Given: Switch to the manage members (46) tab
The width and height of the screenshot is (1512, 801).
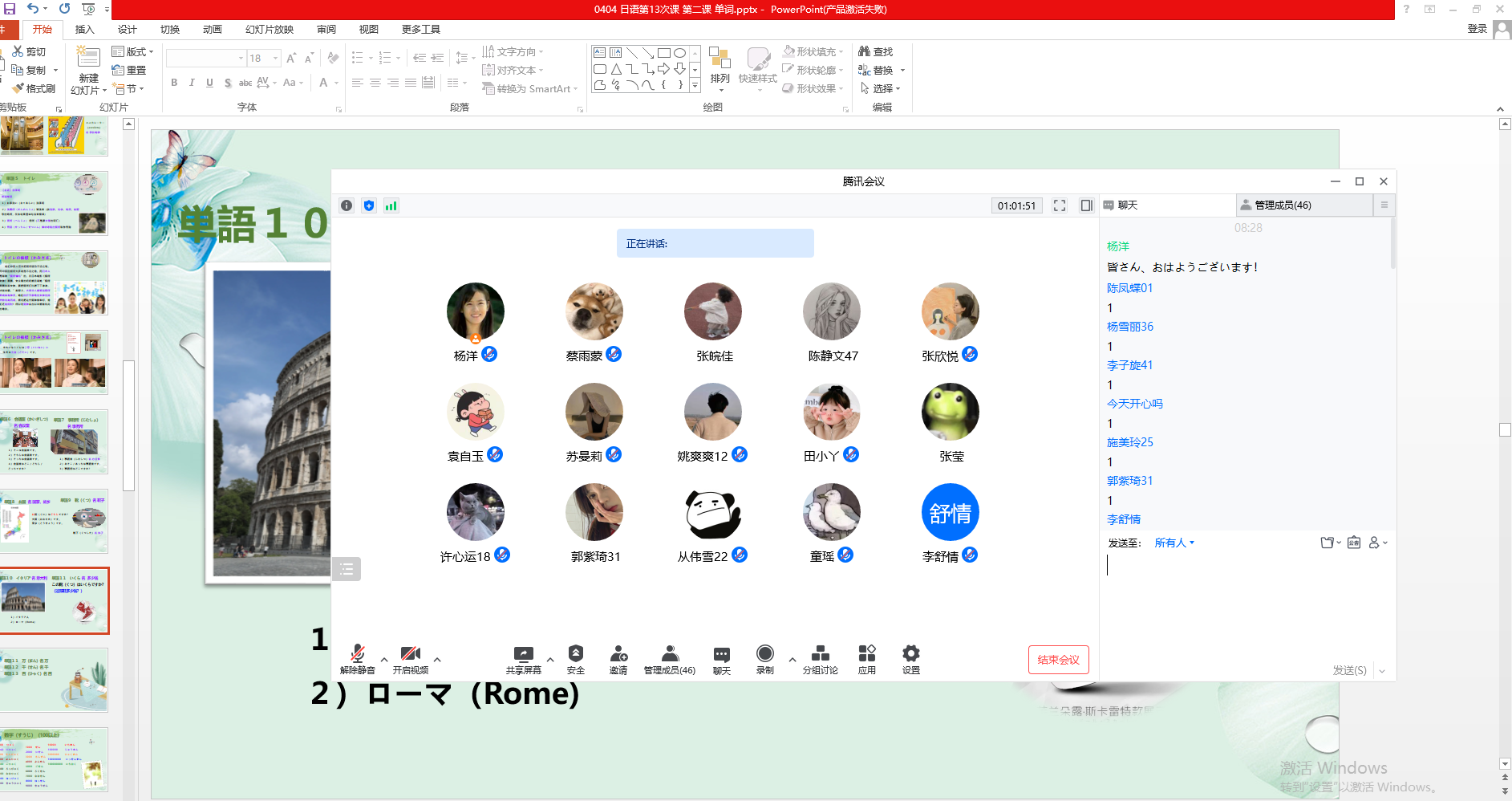Looking at the screenshot, I should click(x=1303, y=205).
